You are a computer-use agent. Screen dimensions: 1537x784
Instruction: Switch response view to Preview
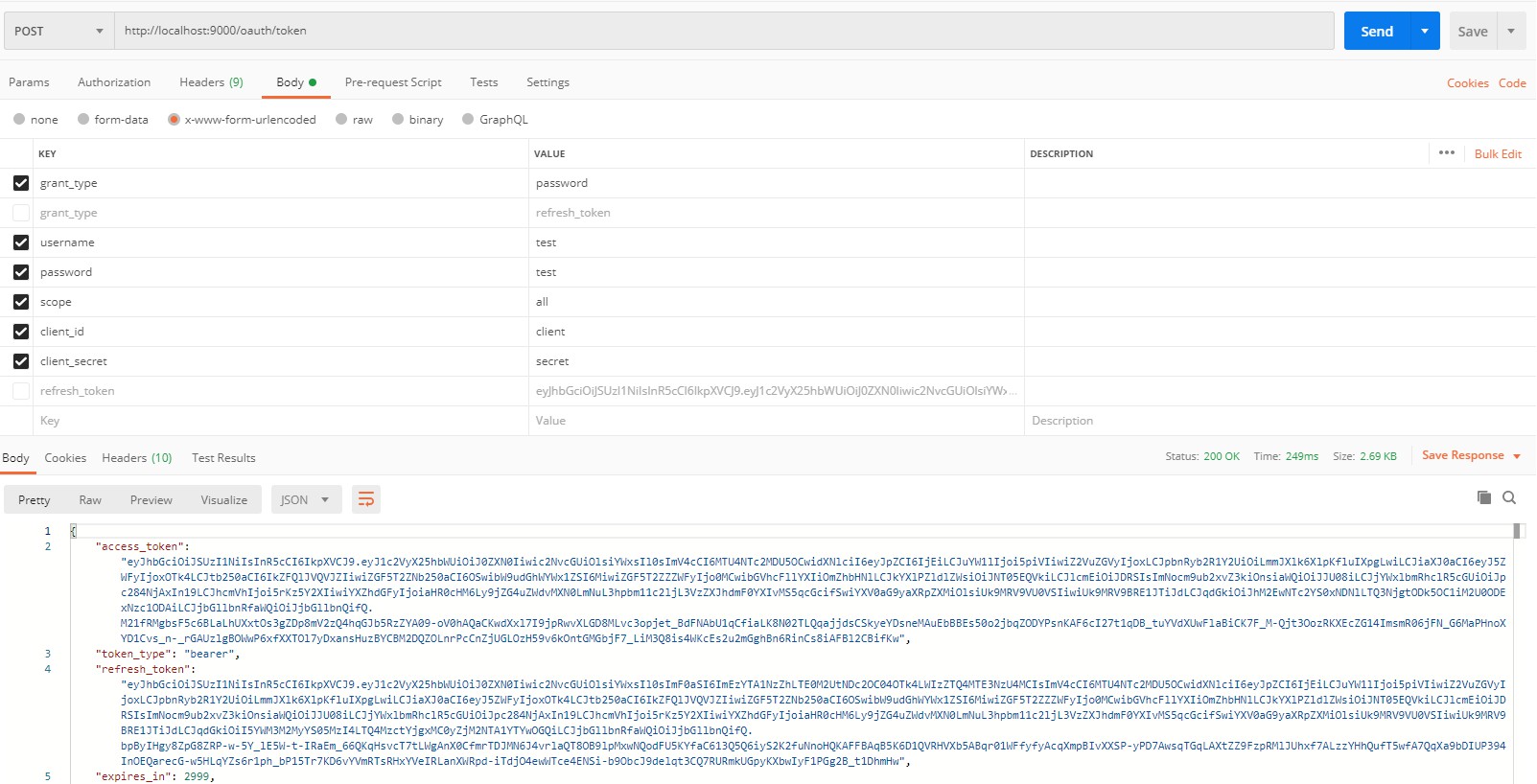pos(151,500)
